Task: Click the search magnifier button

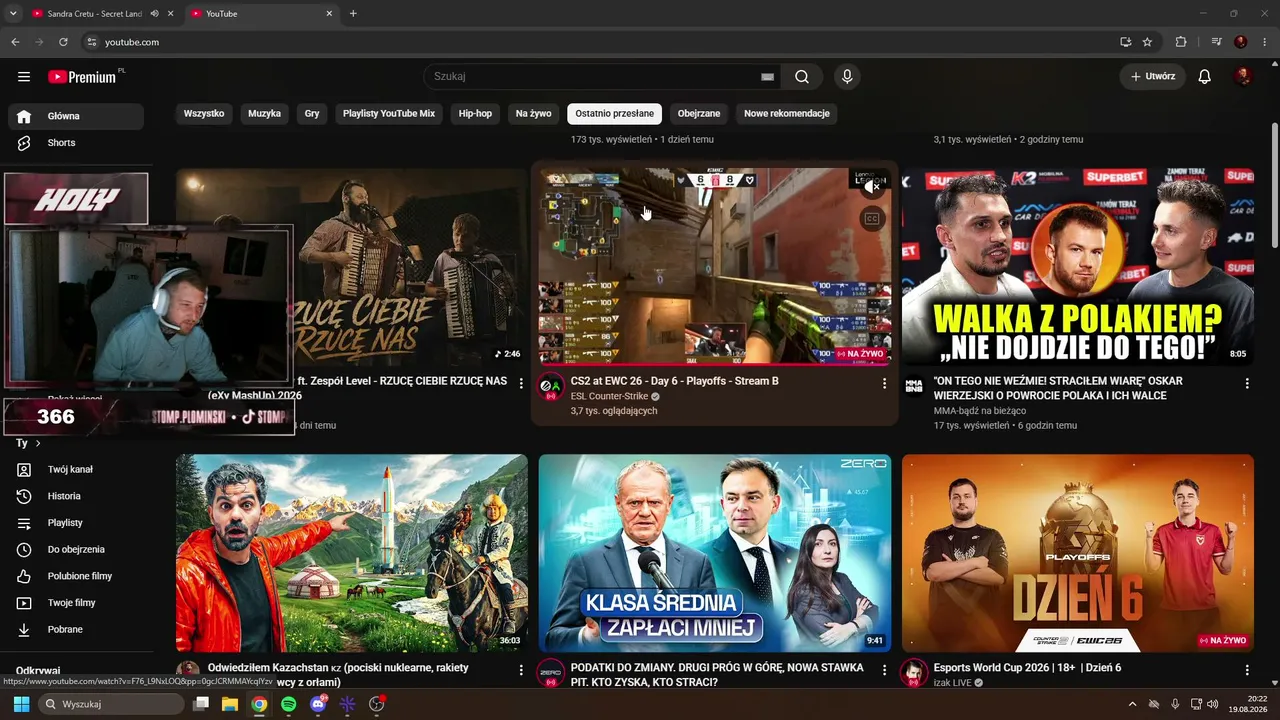Action: (x=802, y=77)
